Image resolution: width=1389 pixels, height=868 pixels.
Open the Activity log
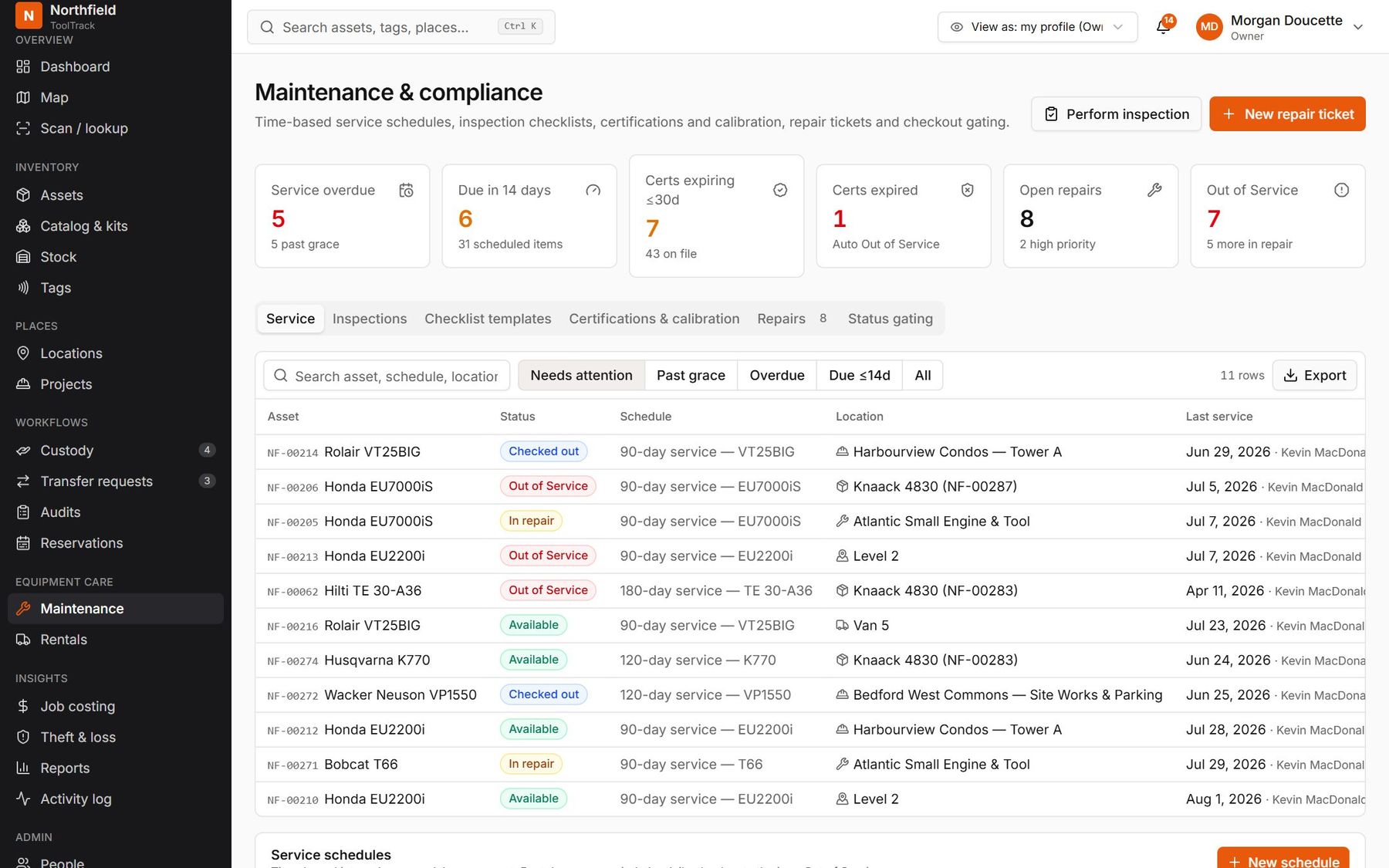coord(116,799)
